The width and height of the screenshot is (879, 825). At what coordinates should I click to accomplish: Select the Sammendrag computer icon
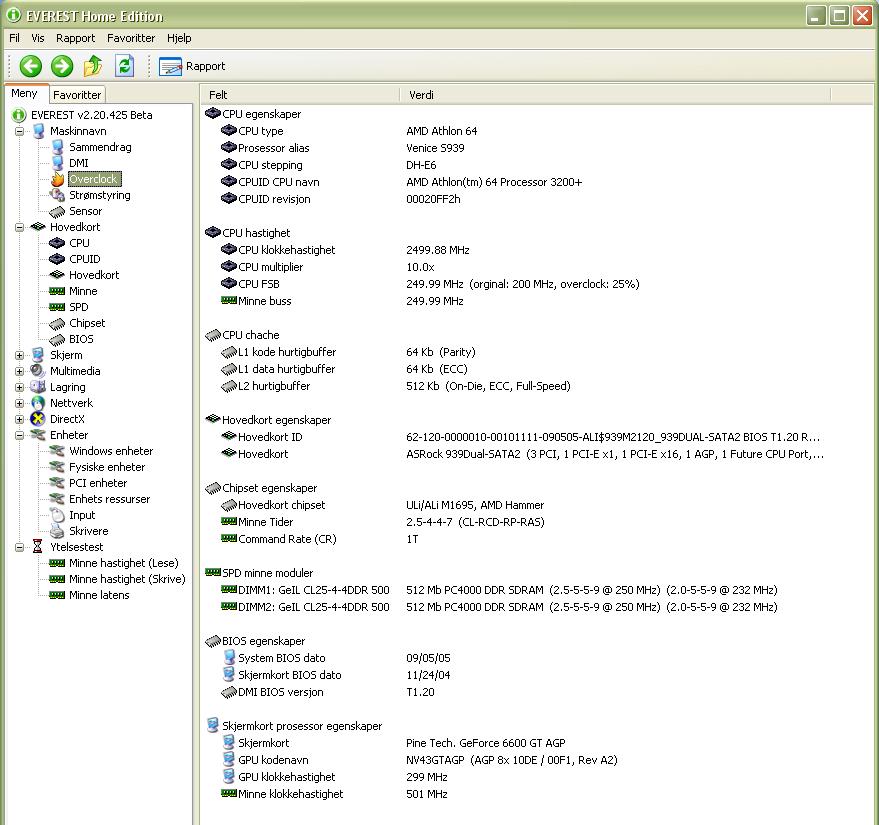point(57,147)
